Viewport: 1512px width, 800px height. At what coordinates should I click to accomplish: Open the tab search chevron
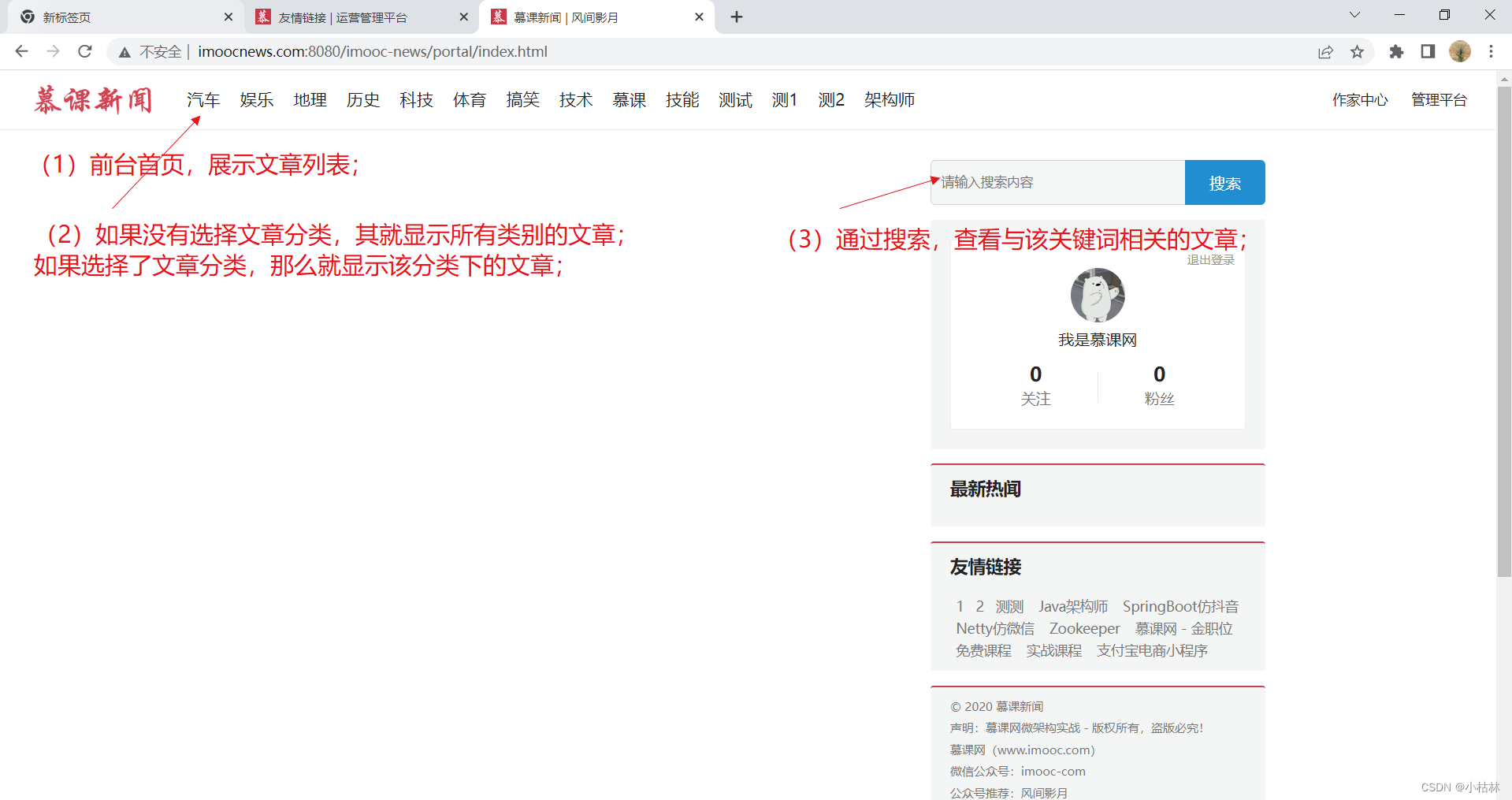(1354, 14)
